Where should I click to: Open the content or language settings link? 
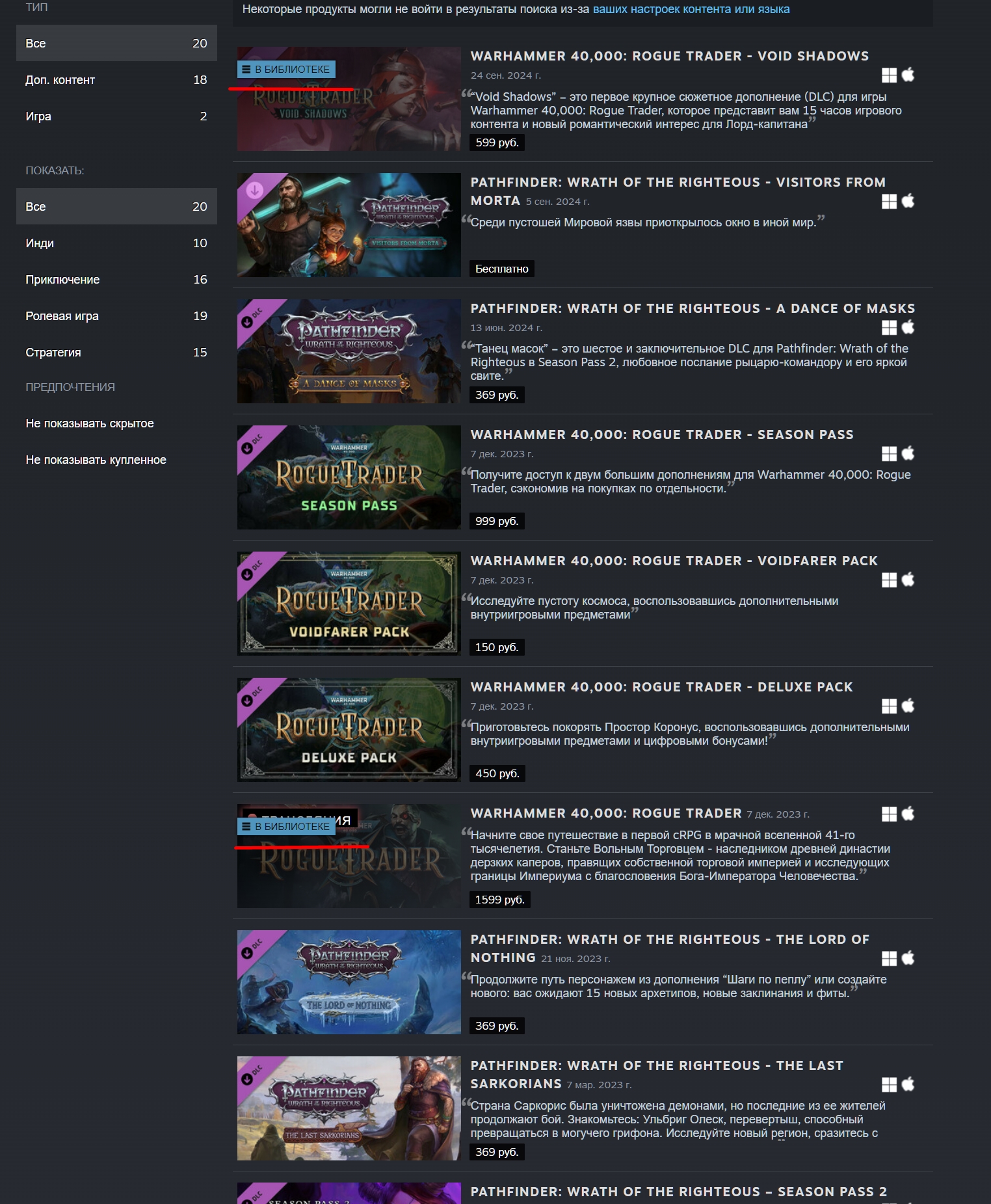click(691, 9)
